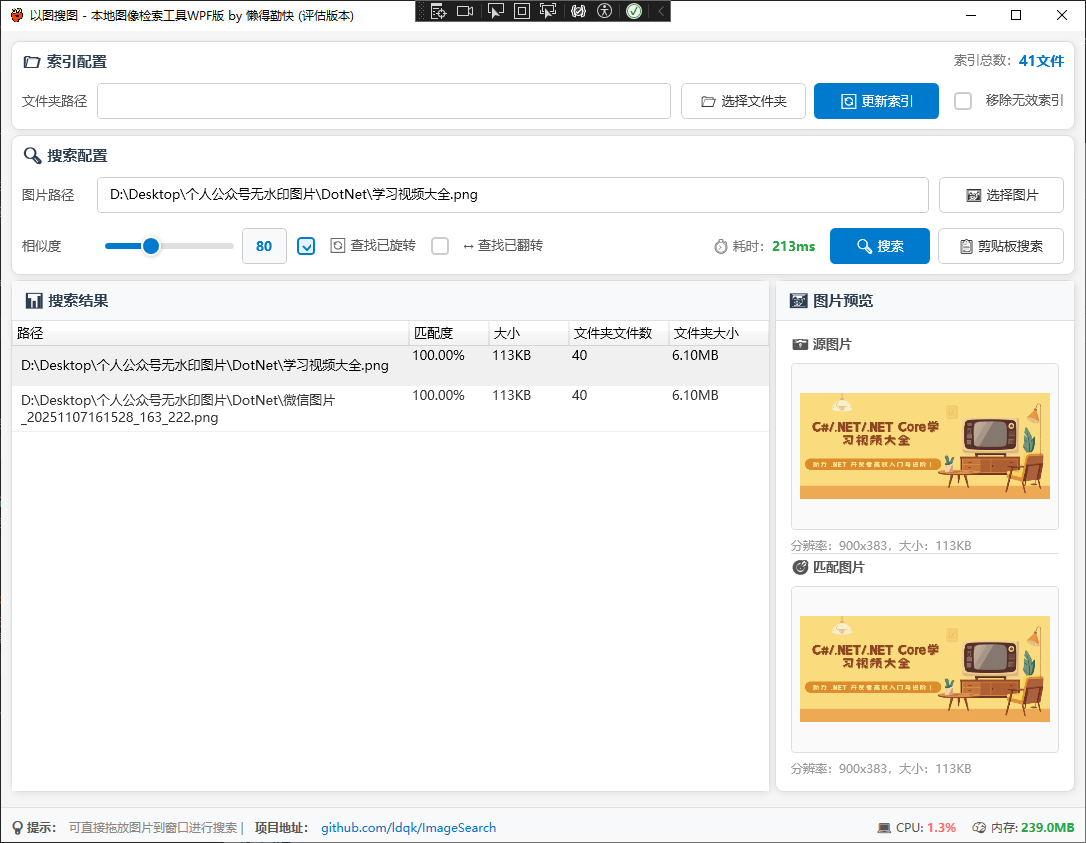Screen dimensions: 1086x843
Task: Click the video camera icon on capture toolbar
Action: (x=464, y=11)
